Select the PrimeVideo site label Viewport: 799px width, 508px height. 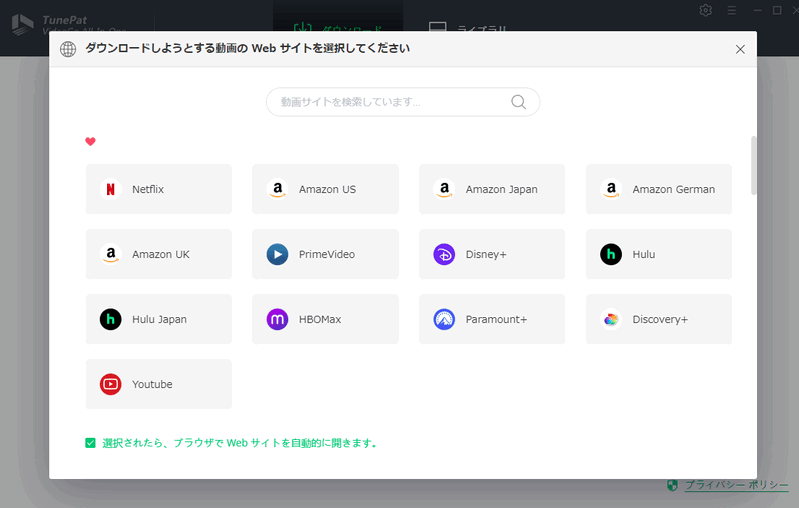pos(327,254)
